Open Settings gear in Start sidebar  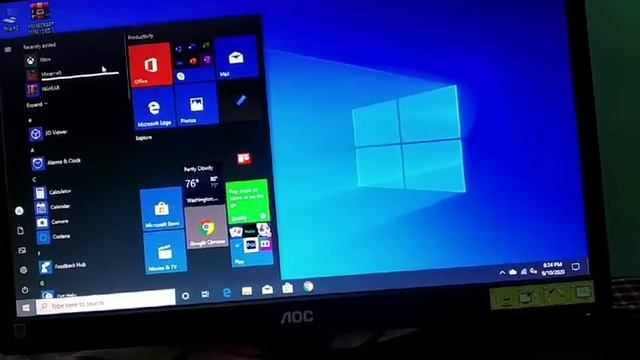click(24, 270)
